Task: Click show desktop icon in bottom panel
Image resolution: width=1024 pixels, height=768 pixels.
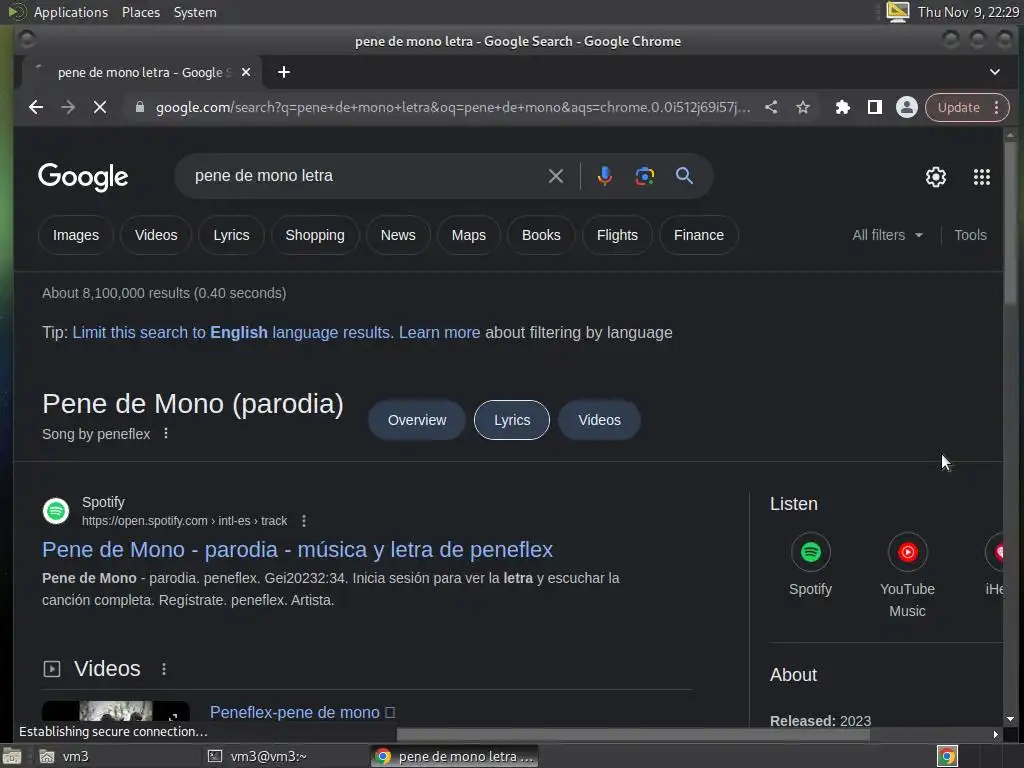Action: (11, 757)
